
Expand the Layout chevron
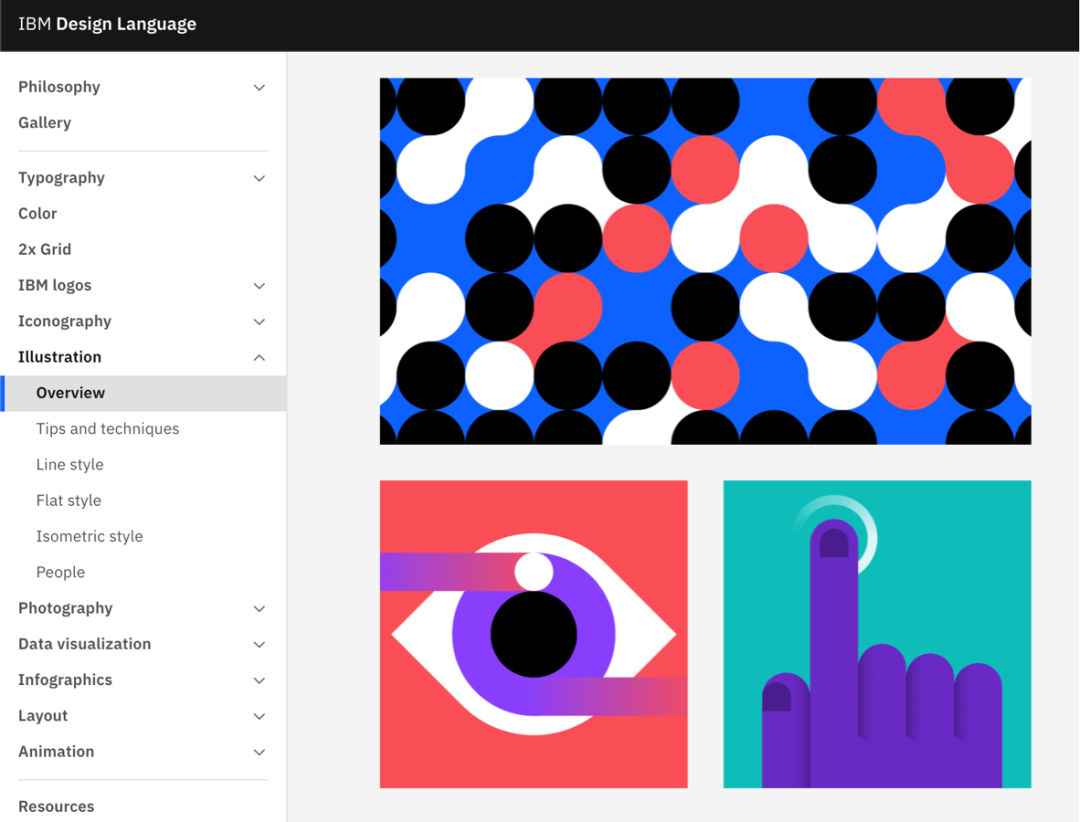click(259, 716)
